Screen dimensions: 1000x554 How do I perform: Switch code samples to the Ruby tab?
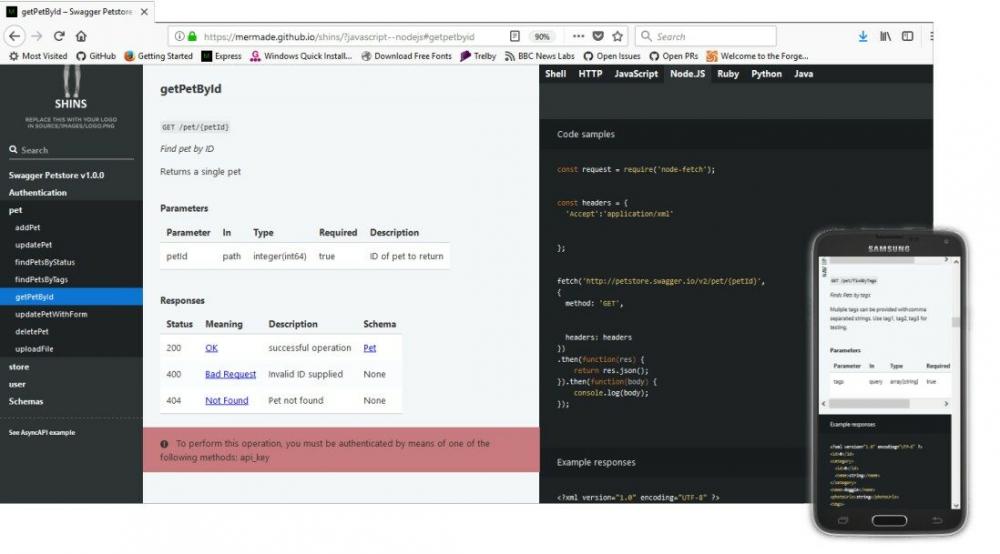pos(728,74)
